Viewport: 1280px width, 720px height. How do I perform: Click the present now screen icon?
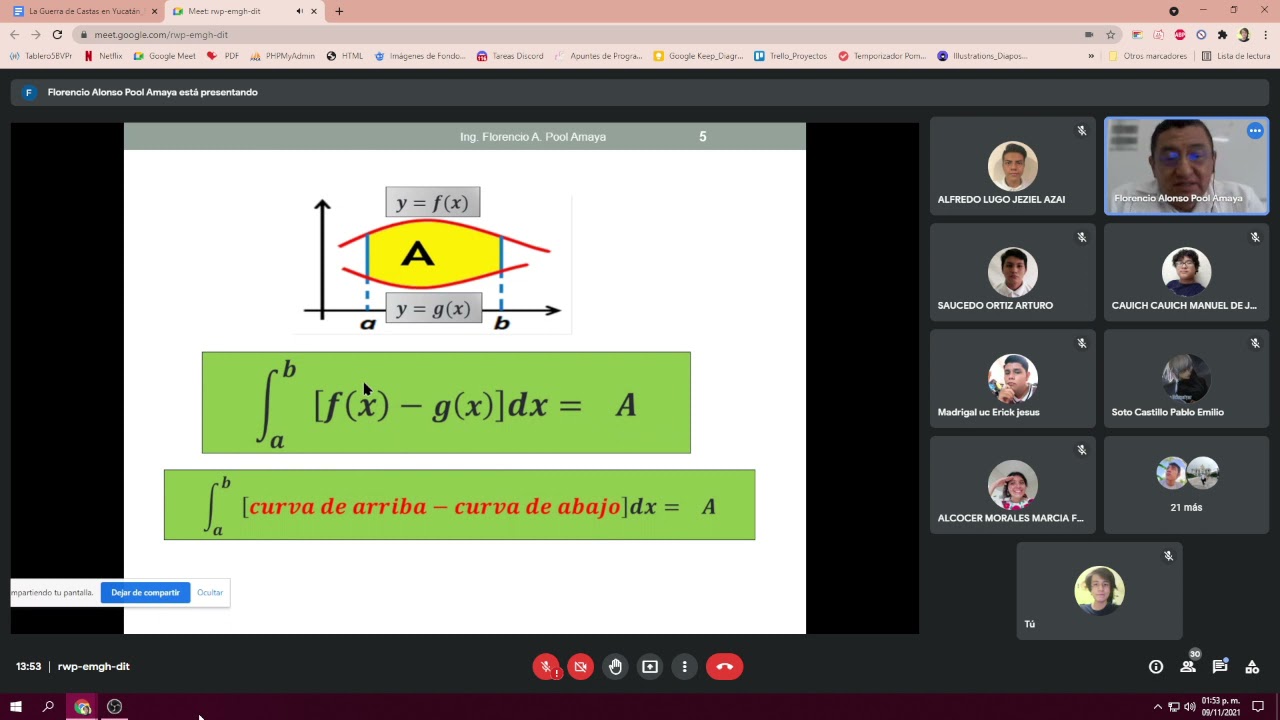click(650, 667)
